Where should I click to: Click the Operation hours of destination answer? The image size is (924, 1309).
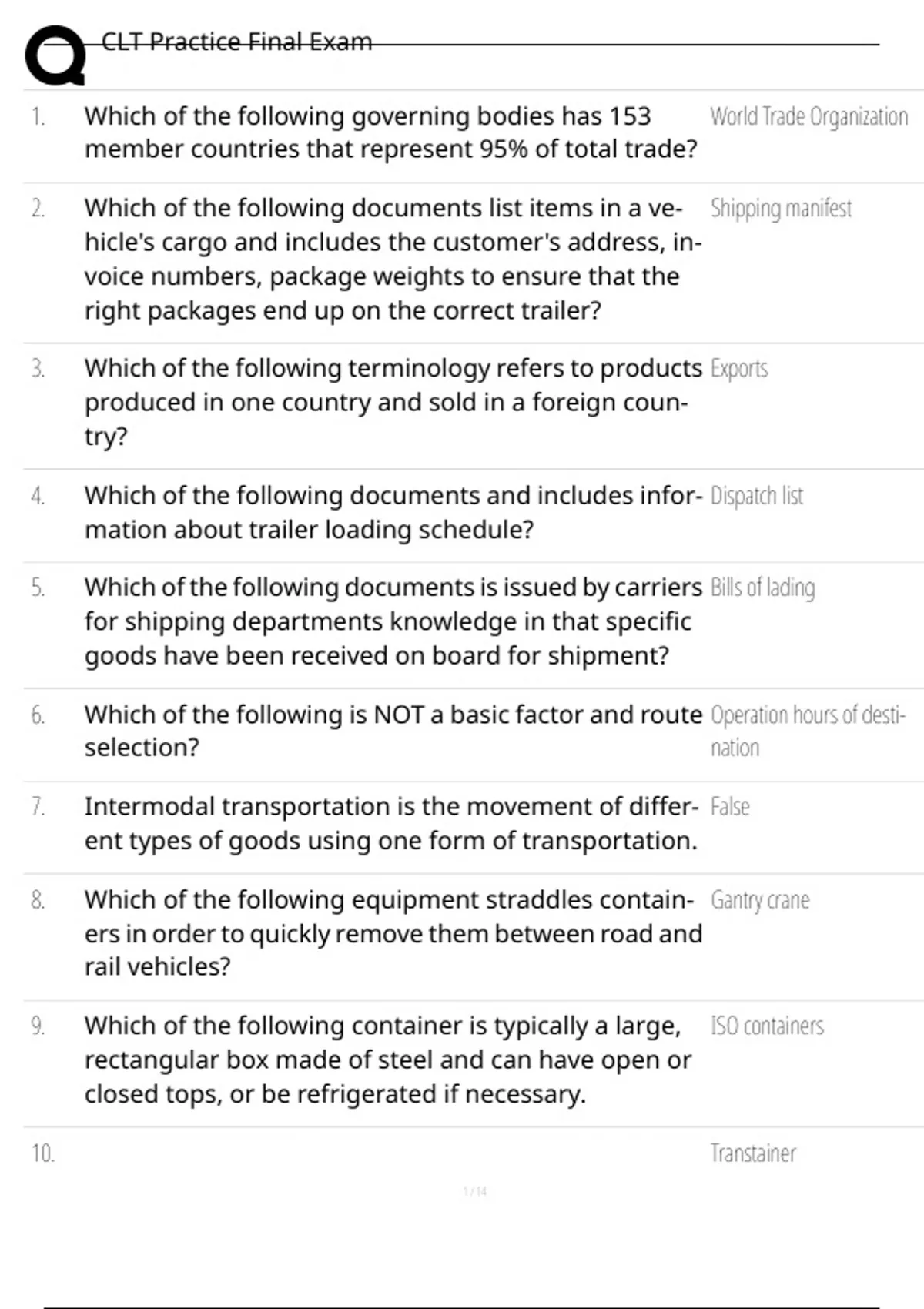click(x=807, y=730)
